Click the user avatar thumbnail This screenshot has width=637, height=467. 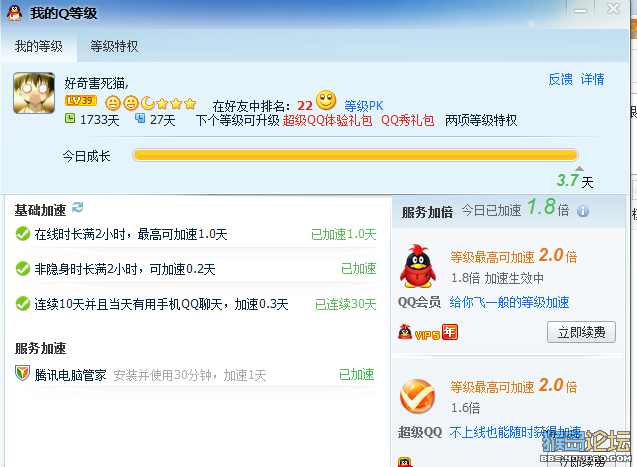34,93
